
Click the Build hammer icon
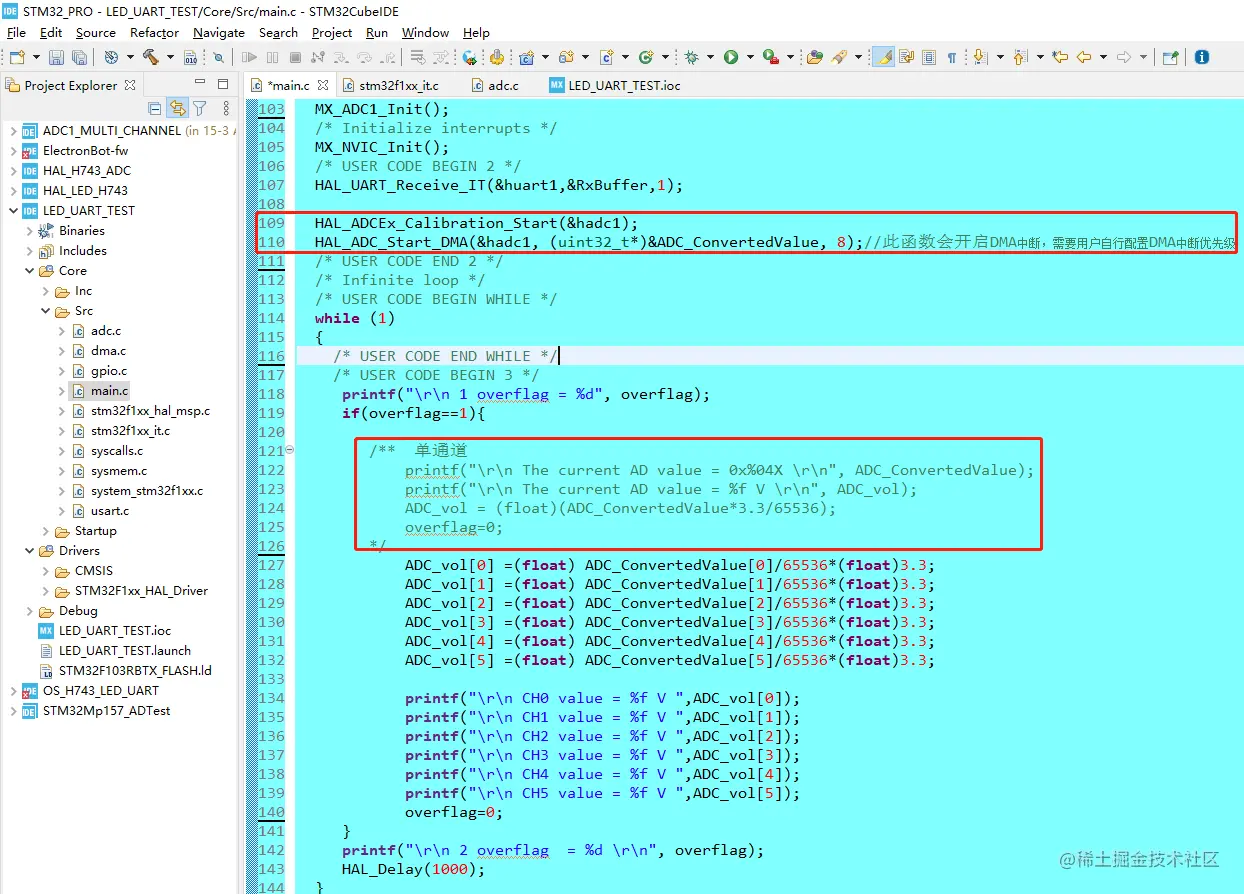click(x=150, y=57)
